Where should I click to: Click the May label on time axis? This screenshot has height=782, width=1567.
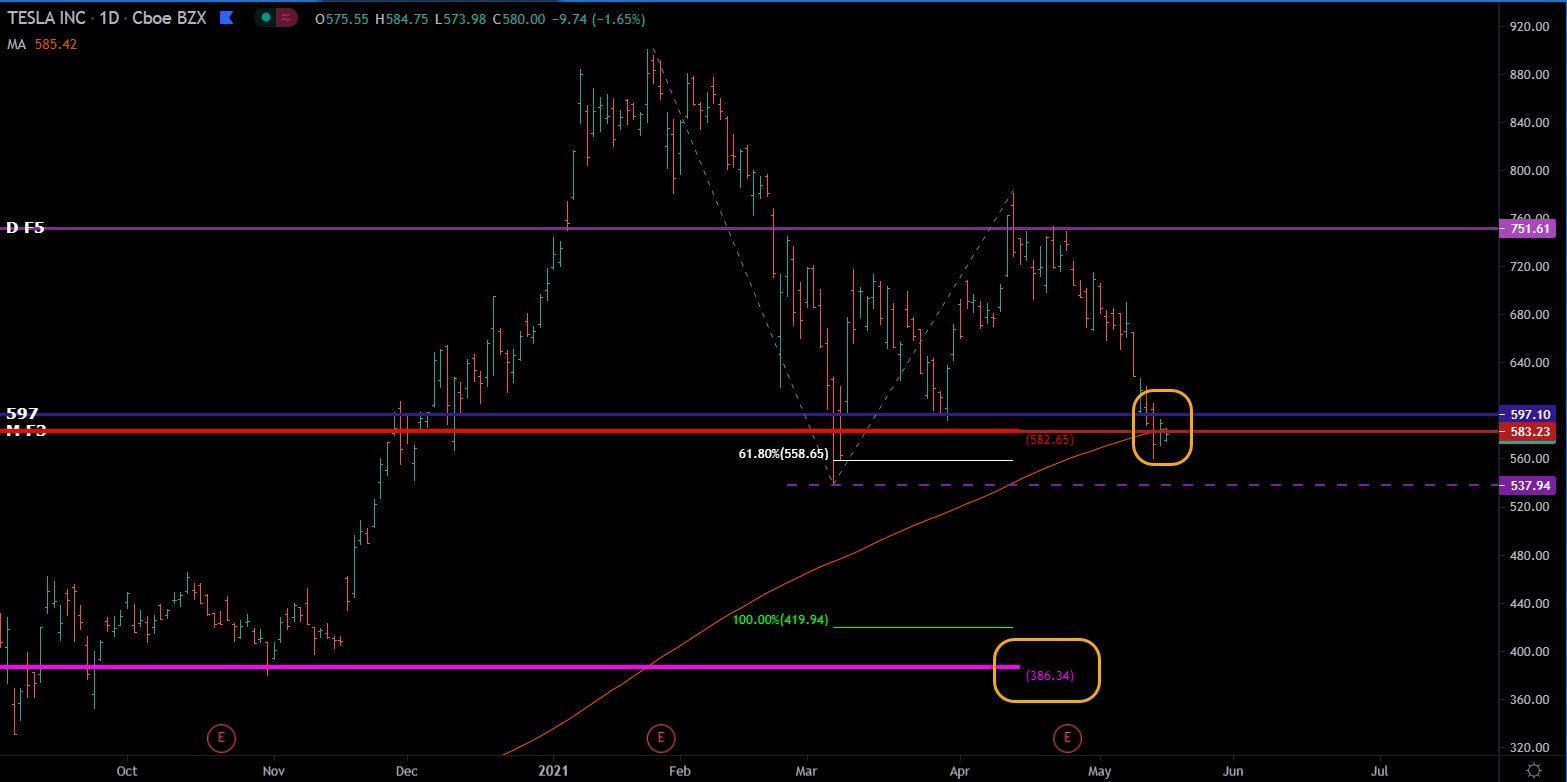(x=1099, y=771)
